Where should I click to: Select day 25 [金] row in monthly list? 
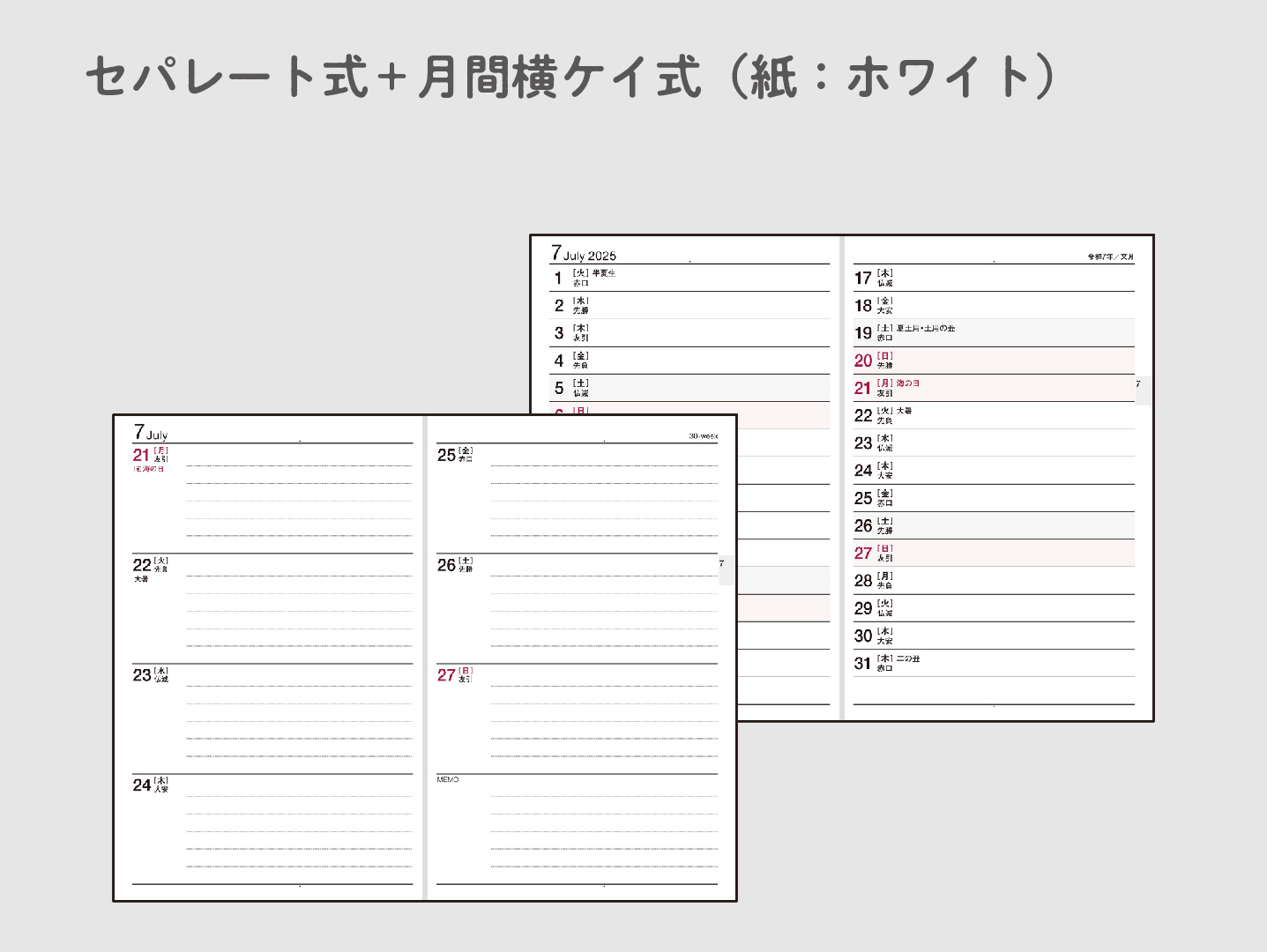coord(994,497)
